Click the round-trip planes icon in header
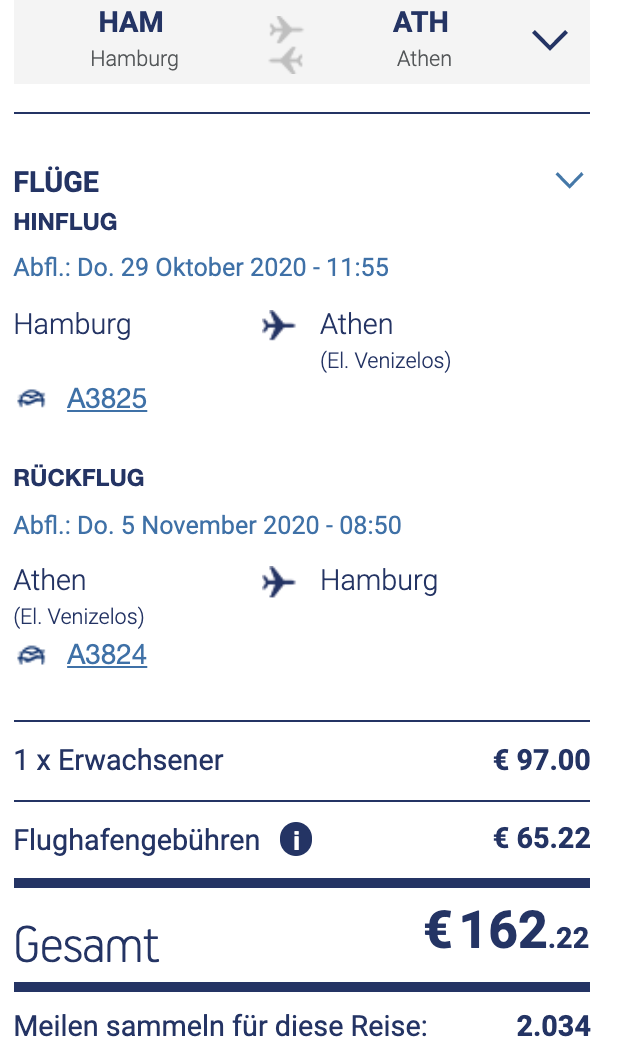The width and height of the screenshot is (636, 1064). coord(286,45)
